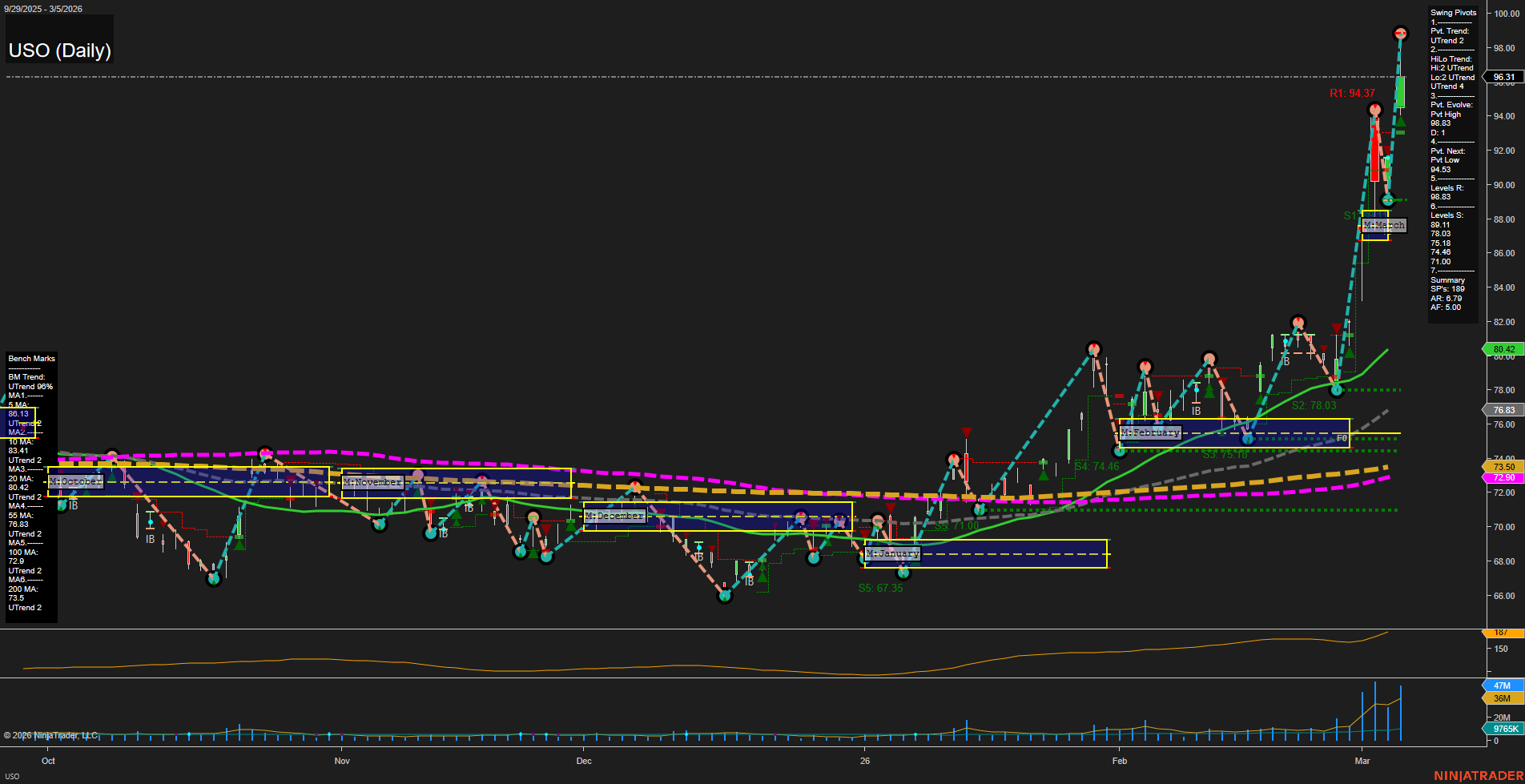Select the M:December monthly range label

[614, 517]
